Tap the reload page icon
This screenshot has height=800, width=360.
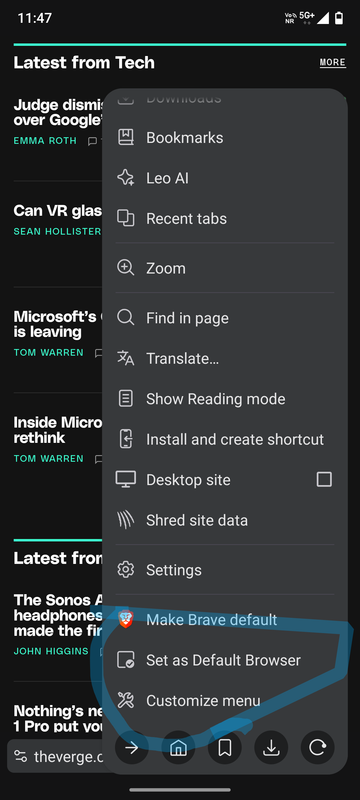[x=318, y=748]
